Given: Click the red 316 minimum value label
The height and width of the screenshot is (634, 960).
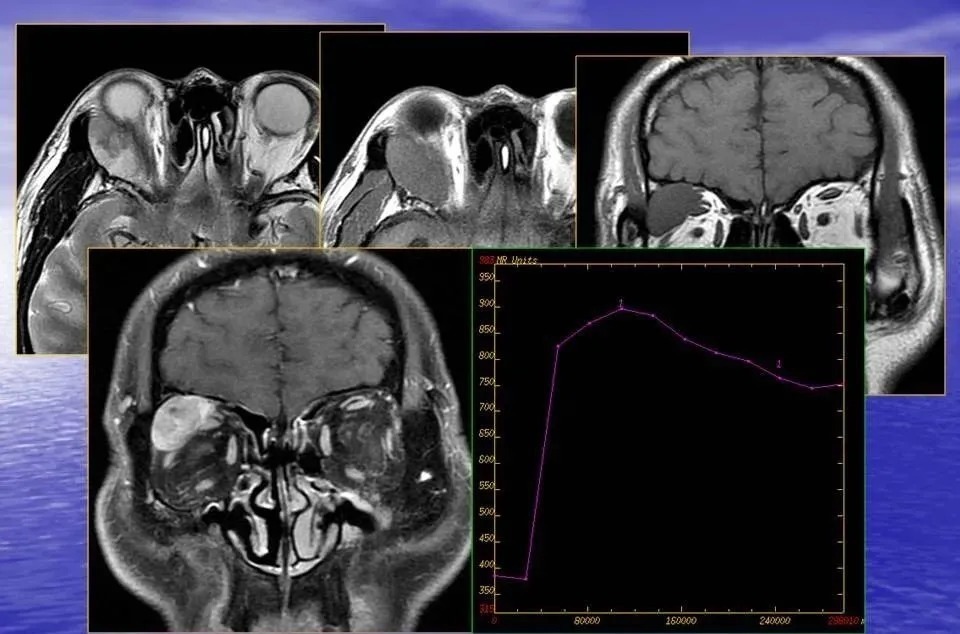Looking at the screenshot, I should (x=486, y=608).
